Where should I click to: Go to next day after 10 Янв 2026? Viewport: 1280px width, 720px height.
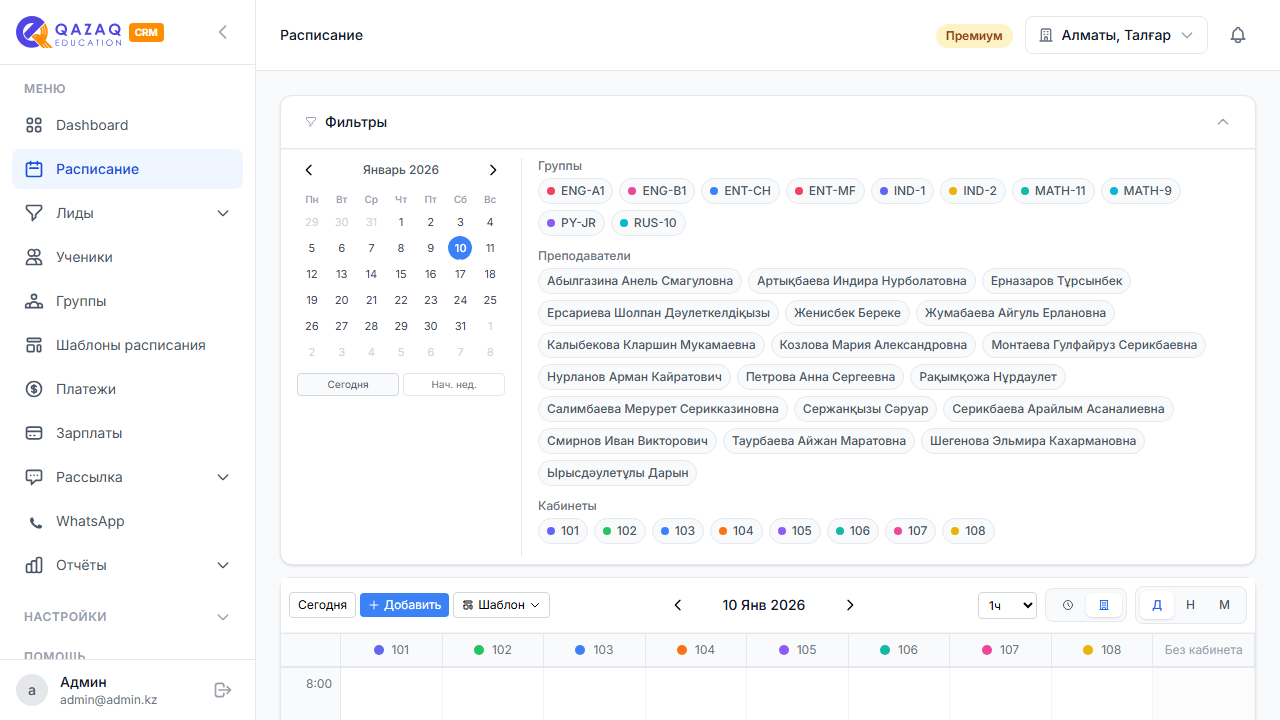(850, 605)
